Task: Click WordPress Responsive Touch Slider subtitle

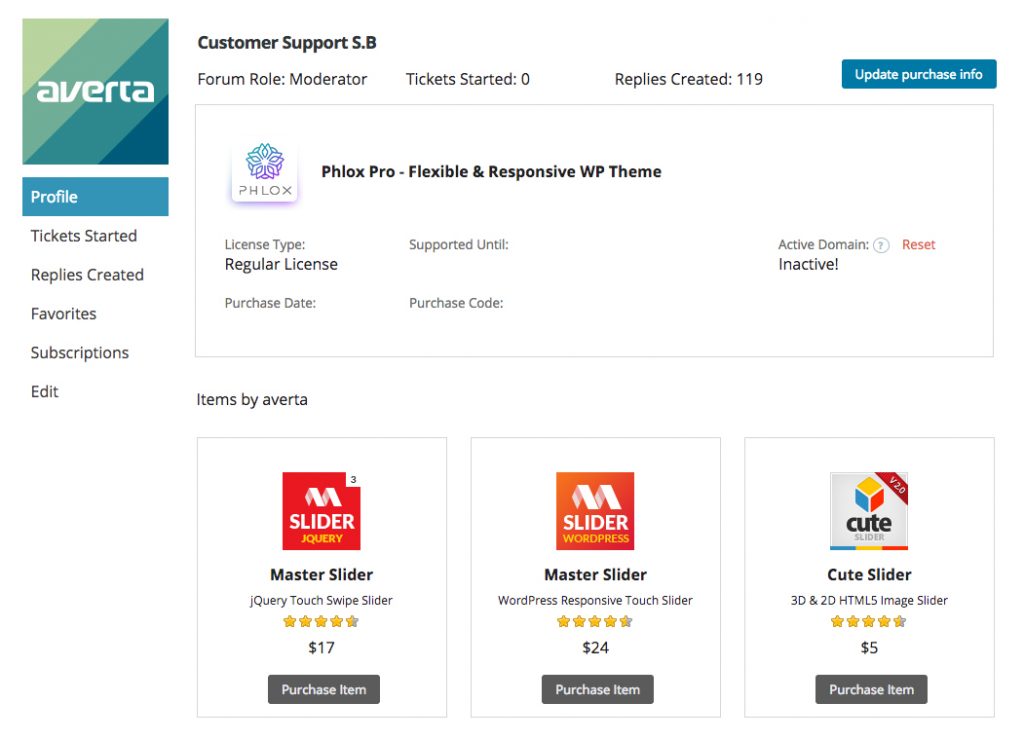Action: click(x=595, y=601)
